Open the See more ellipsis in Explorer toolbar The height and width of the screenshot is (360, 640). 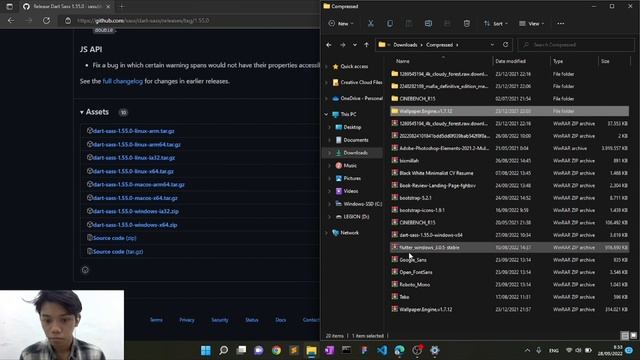click(x=560, y=24)
